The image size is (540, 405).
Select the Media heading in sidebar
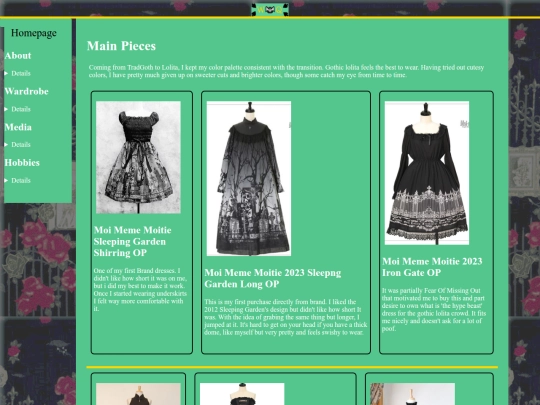pos(18,127)
